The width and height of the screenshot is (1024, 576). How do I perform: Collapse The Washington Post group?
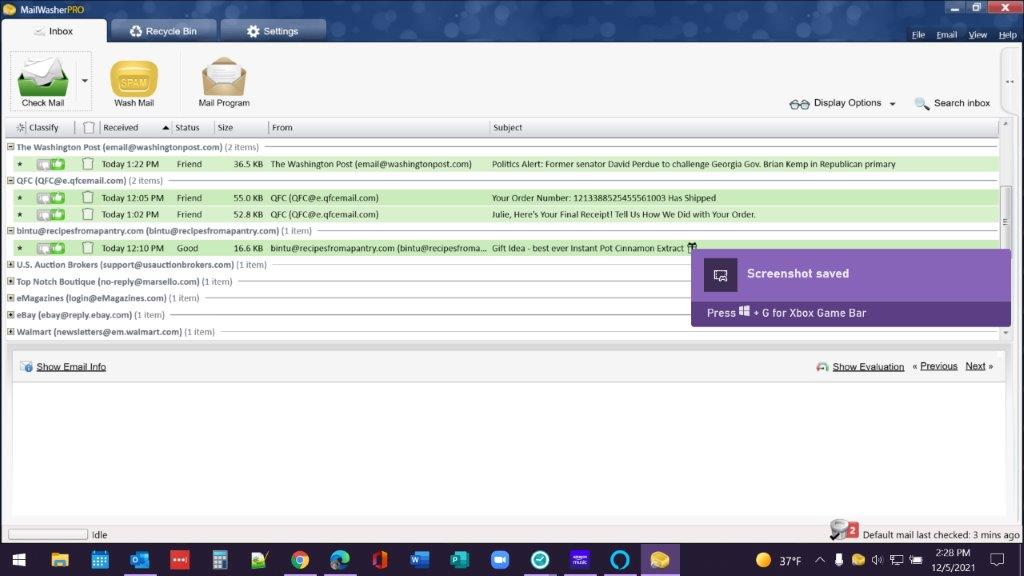tap(10, 147)
